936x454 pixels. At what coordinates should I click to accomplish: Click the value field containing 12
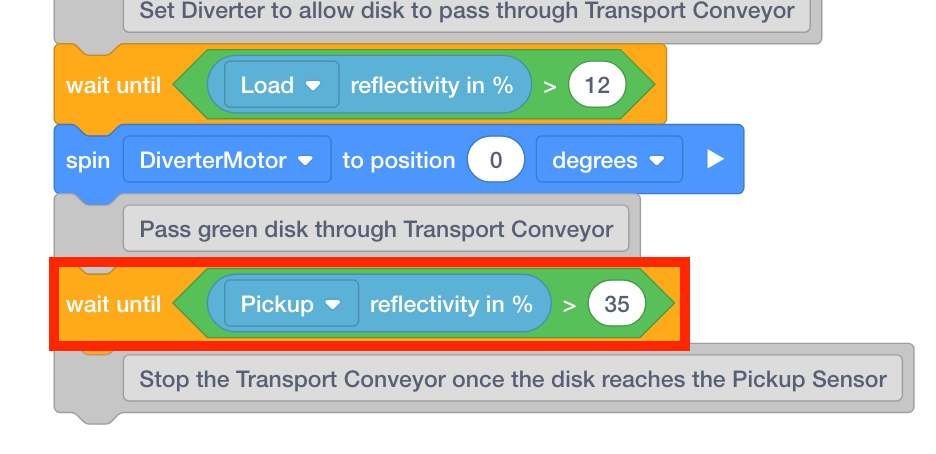(x=597, y=85)
